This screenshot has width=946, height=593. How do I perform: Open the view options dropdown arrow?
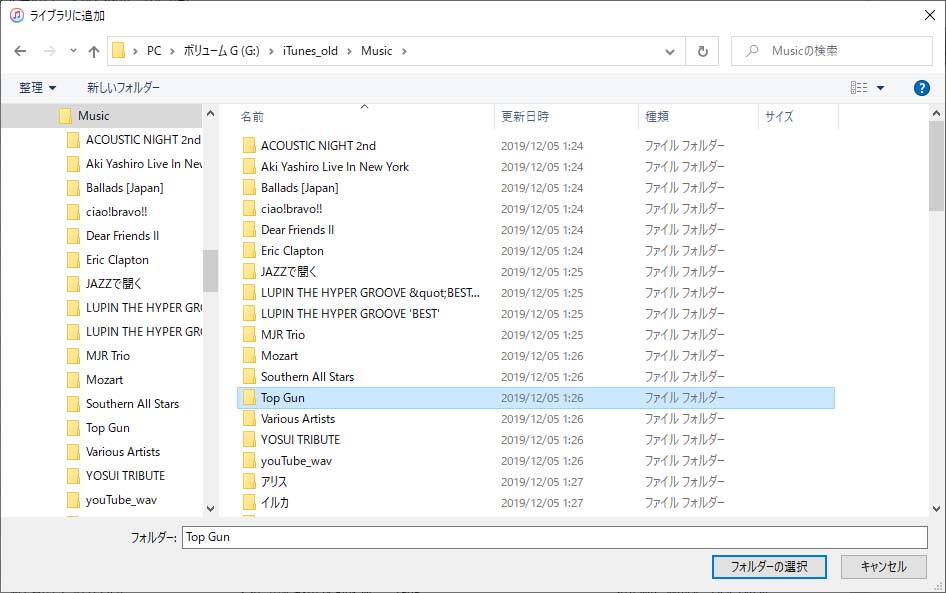(881, 88)
